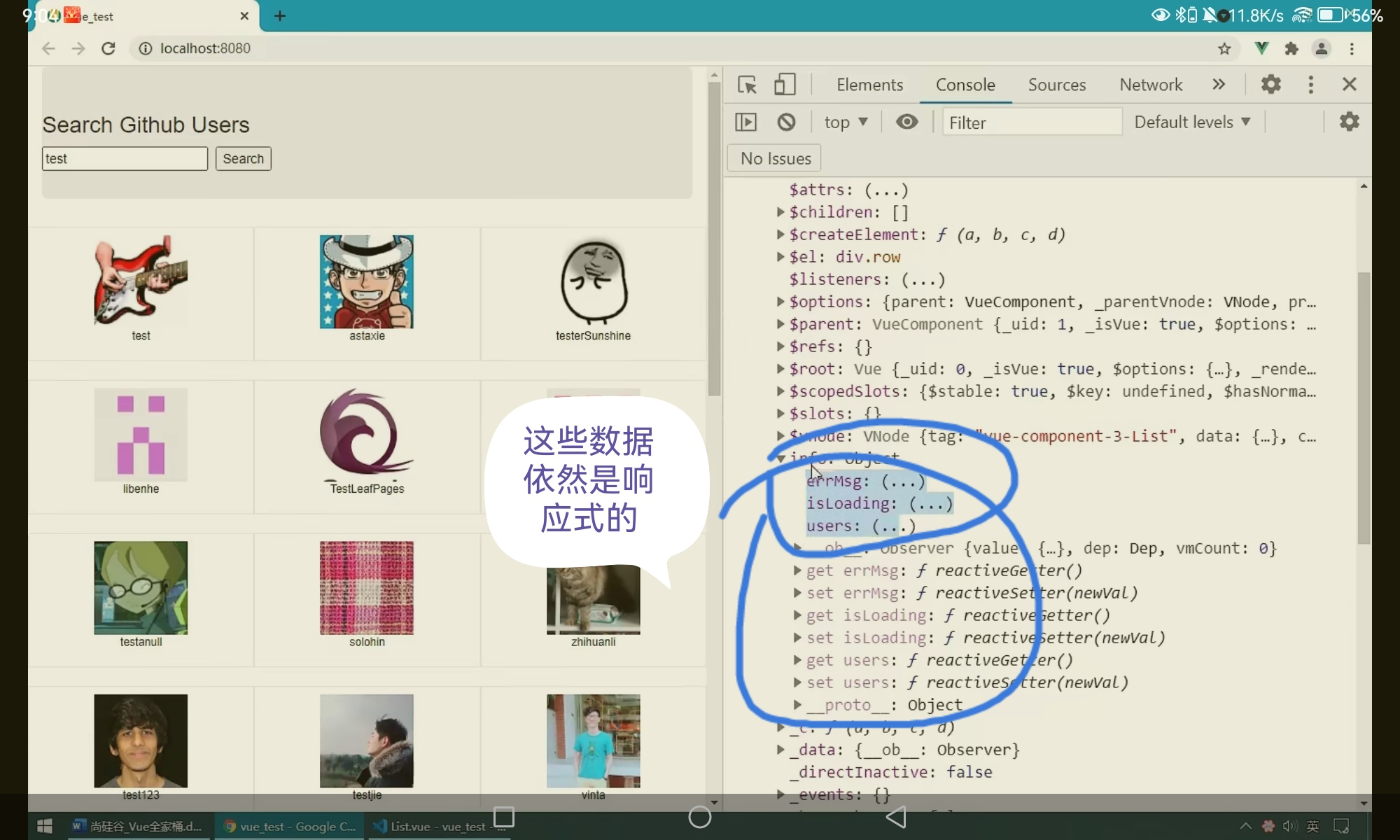Bookmark page with the star icon
Viewport: 1400px width, 840px height.
coord(1224,48)
